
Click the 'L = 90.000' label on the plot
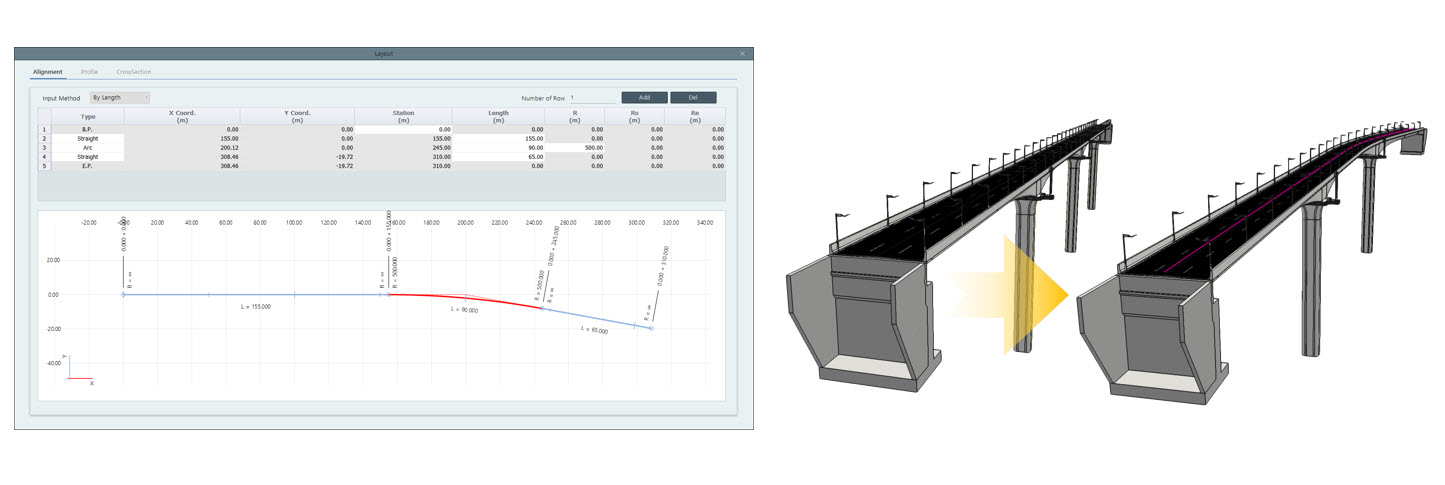pos(465,310)
